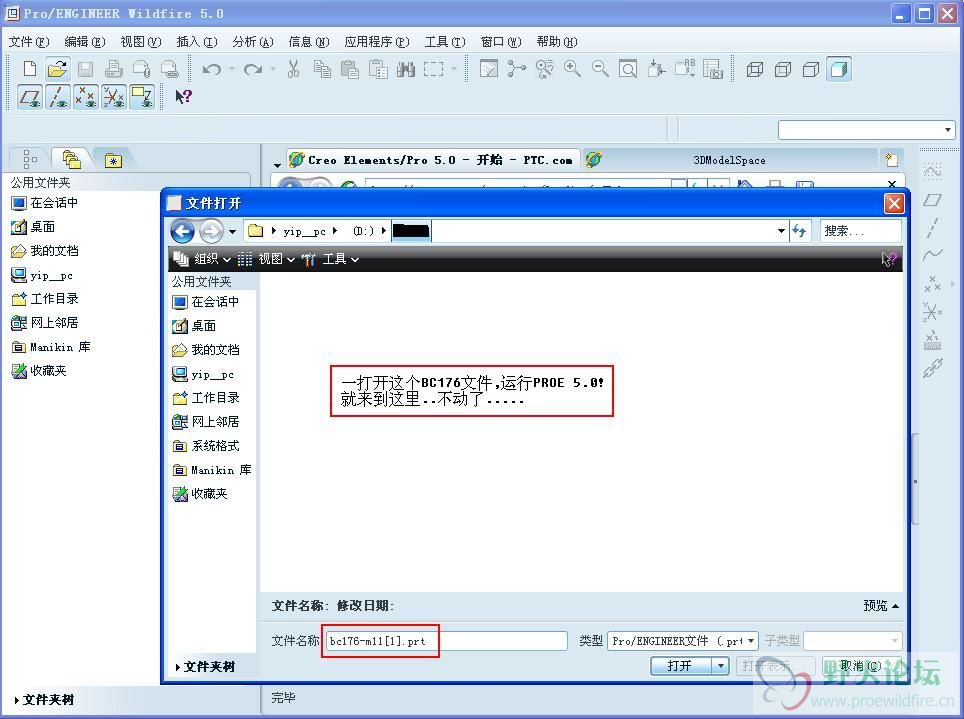This screenshot has height=719, width=964.
Task: Select No hidden display style icon
Action: coord(811,70)
